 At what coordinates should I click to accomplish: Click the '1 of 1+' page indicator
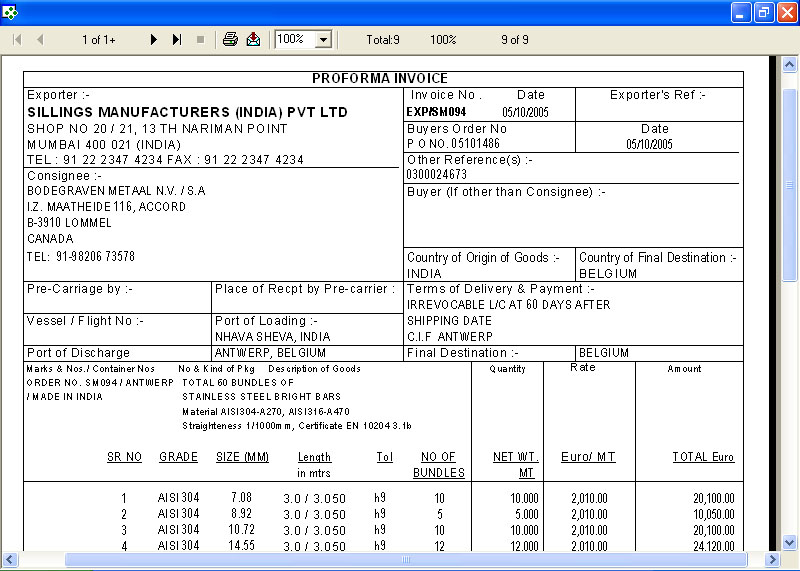(98, 40)
